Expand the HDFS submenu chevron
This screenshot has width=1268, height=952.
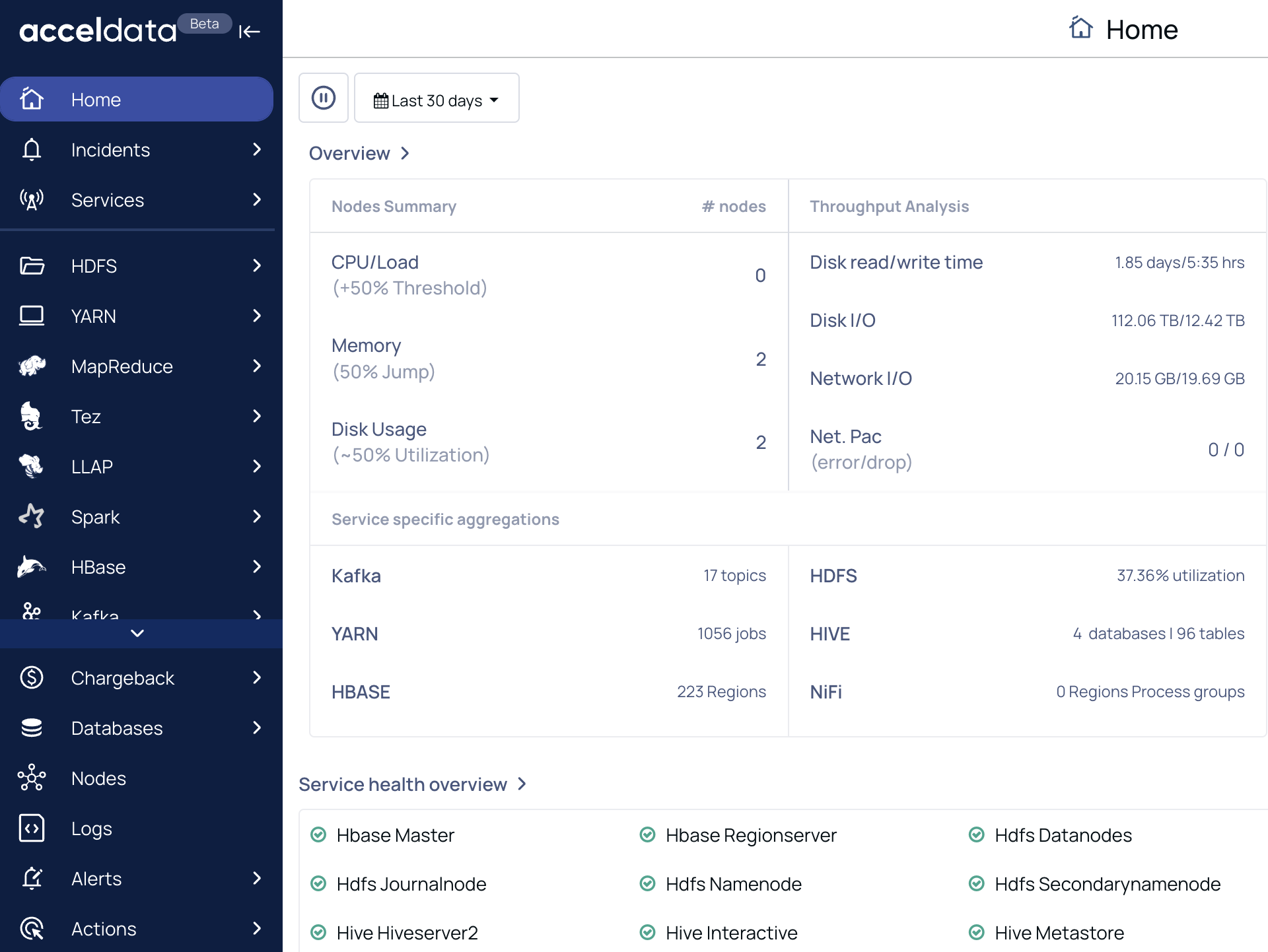coord(257,265)
